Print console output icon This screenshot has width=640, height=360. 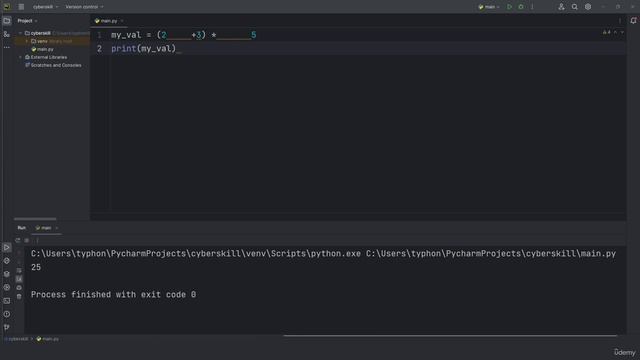point(19,288)
